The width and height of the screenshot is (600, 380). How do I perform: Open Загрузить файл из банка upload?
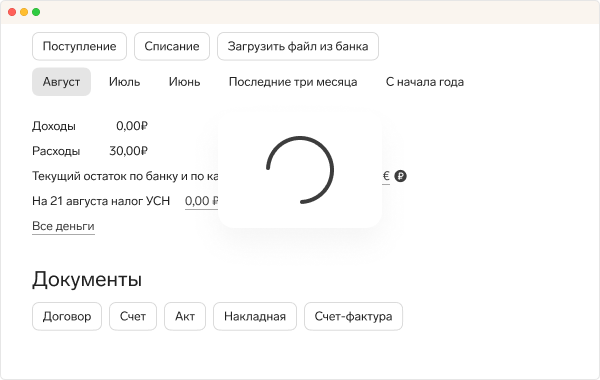click(298, 46)
